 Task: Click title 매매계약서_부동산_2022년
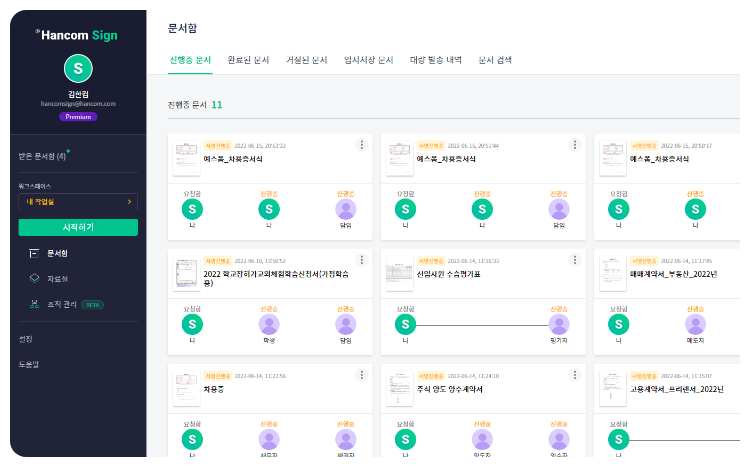pos(673,274)
